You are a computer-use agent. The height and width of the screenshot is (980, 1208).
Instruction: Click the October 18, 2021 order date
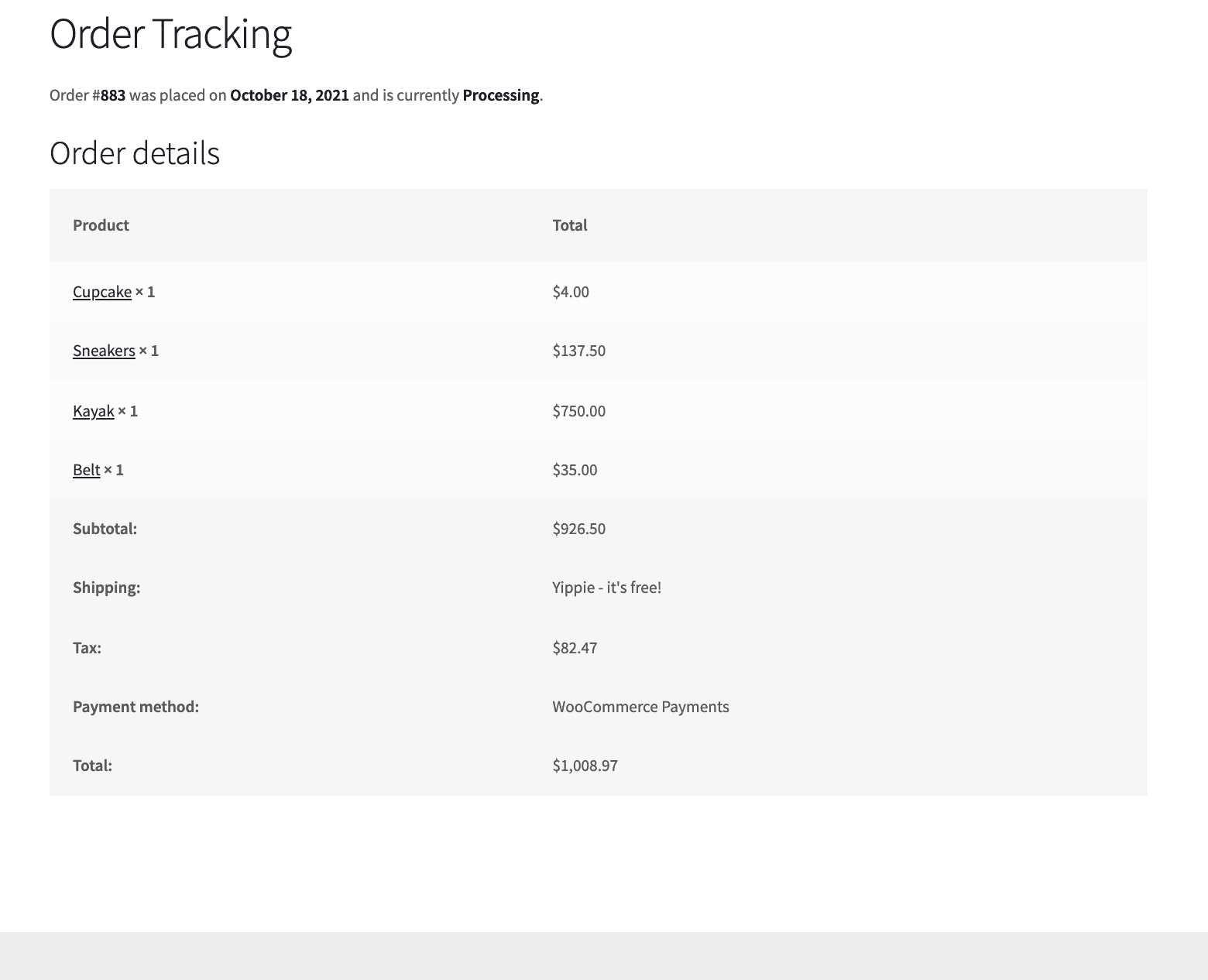pos(290,95)
